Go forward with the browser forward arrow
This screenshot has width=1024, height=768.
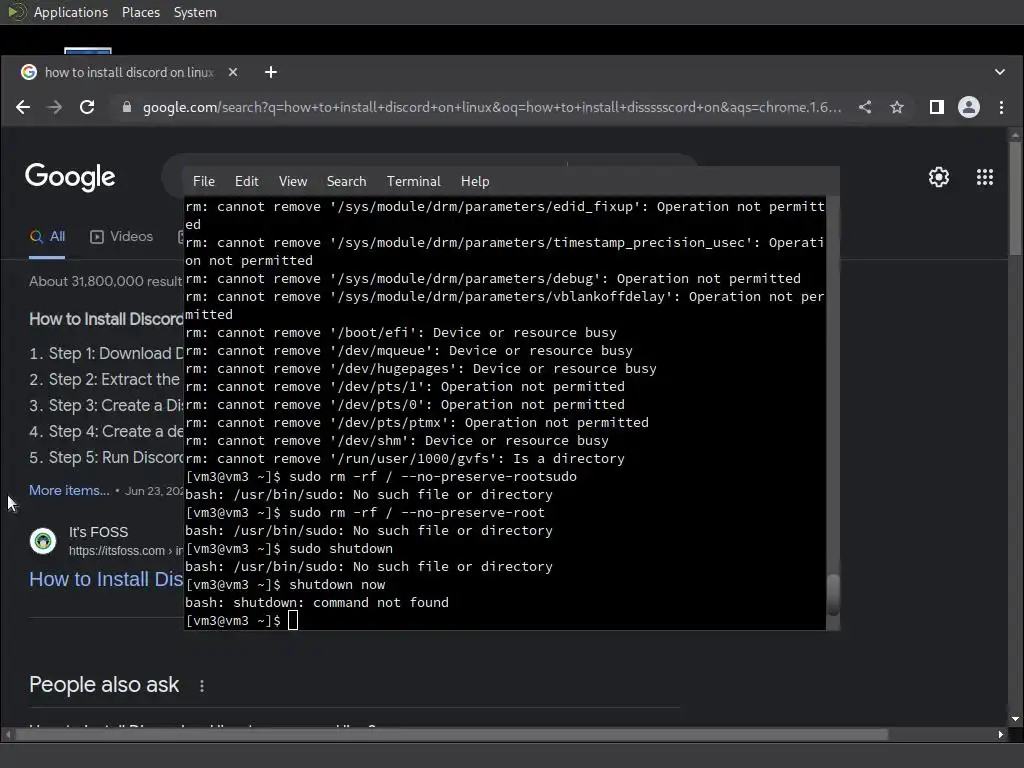pyautogui.click(x=55, y=107)
